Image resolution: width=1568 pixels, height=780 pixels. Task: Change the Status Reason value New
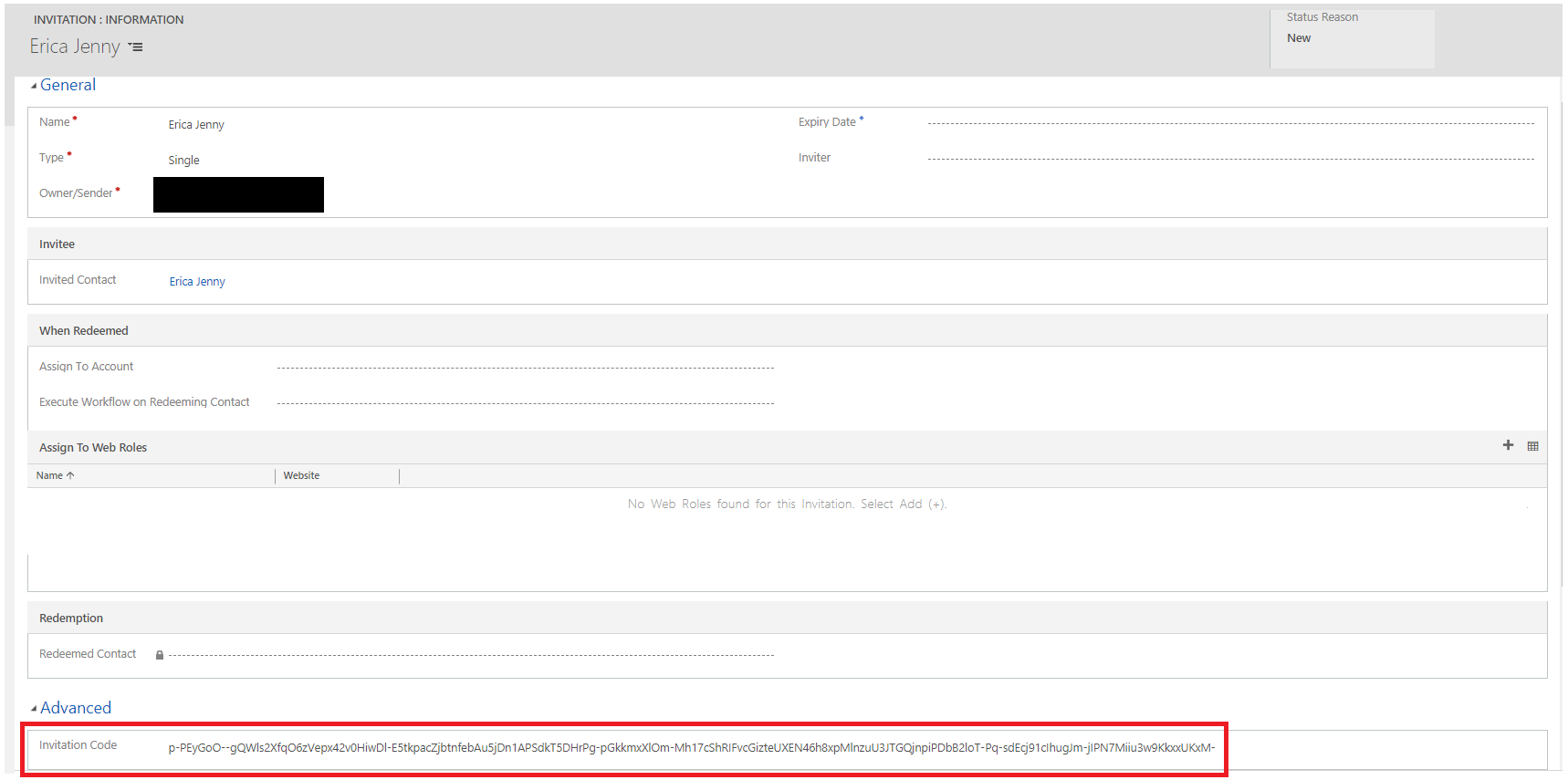pos(1299,38)
